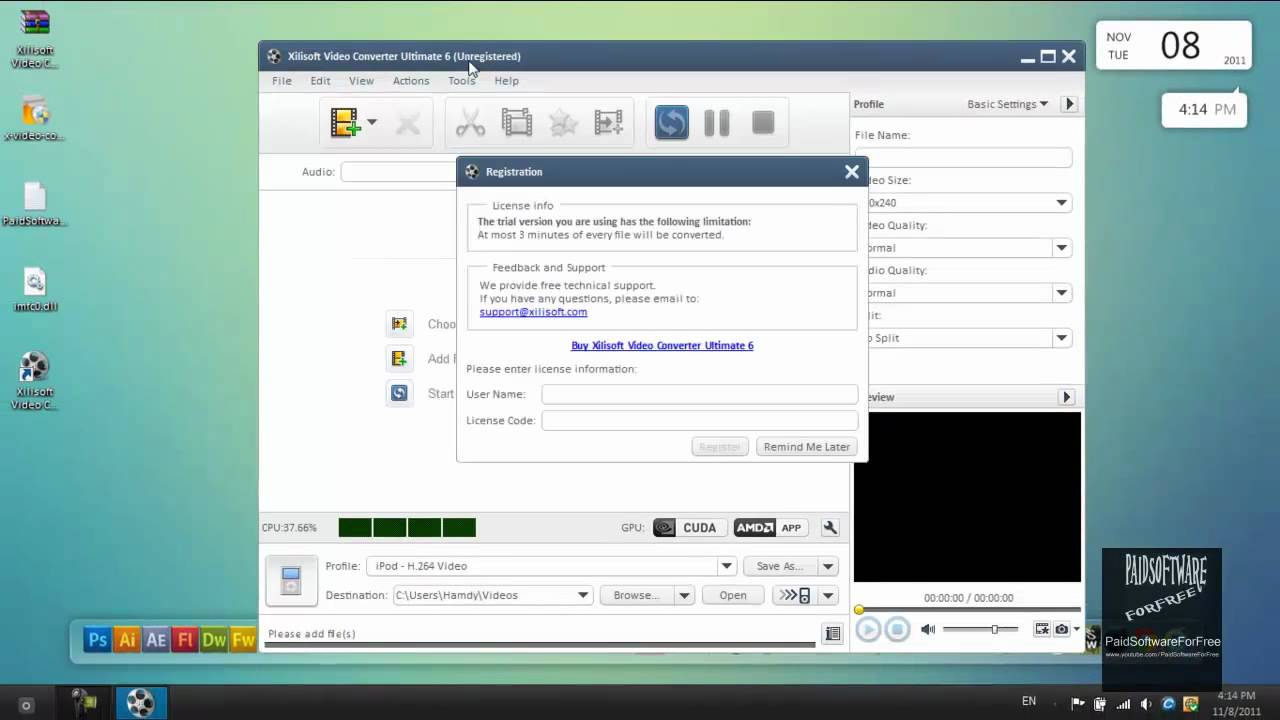Toggle AMD APP GPU acceleration
This screenshot has width=1280, height=720.
[x=770, y=528]
